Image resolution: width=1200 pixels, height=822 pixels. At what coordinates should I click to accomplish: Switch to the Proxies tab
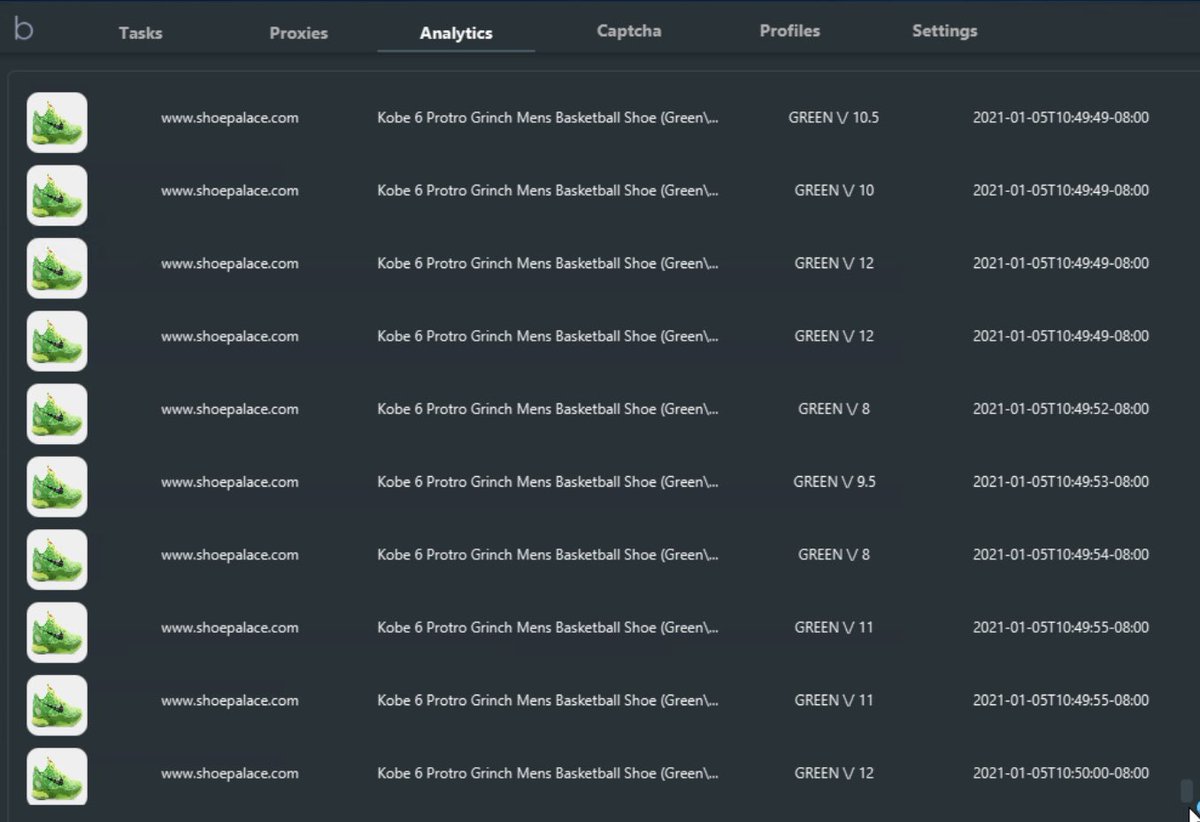coord(298,33)
